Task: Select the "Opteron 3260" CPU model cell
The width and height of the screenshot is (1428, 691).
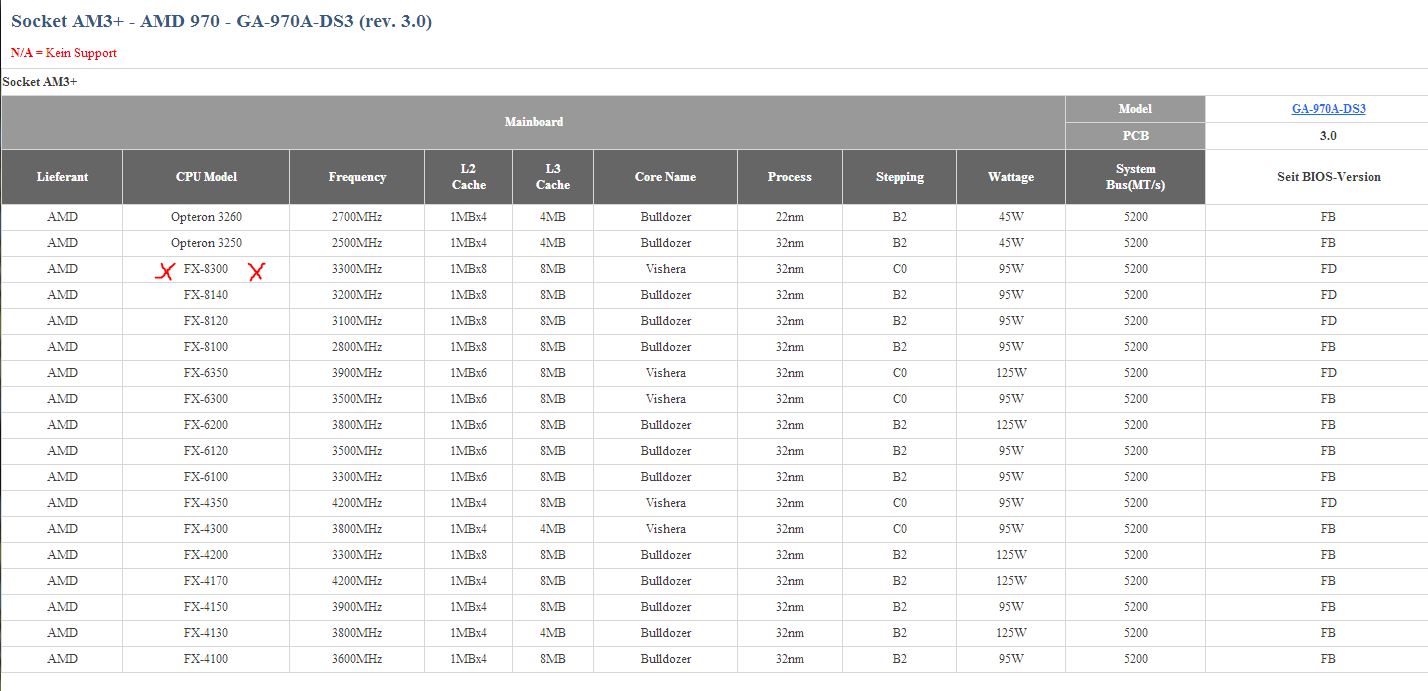Action: [x=206, y=217]
